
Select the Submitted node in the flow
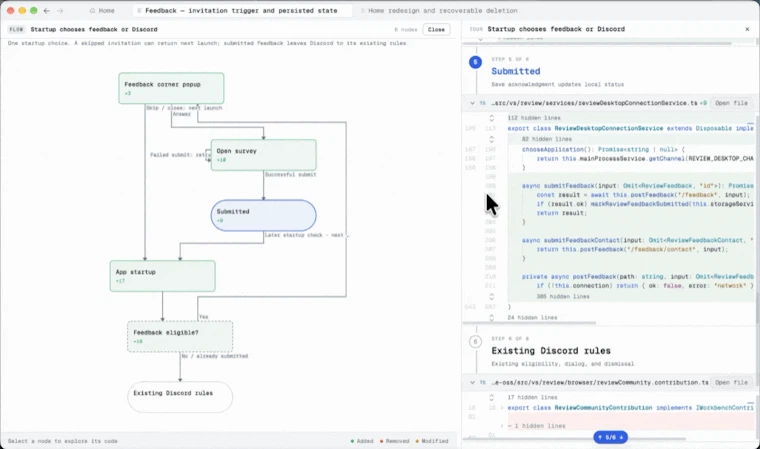264,215
